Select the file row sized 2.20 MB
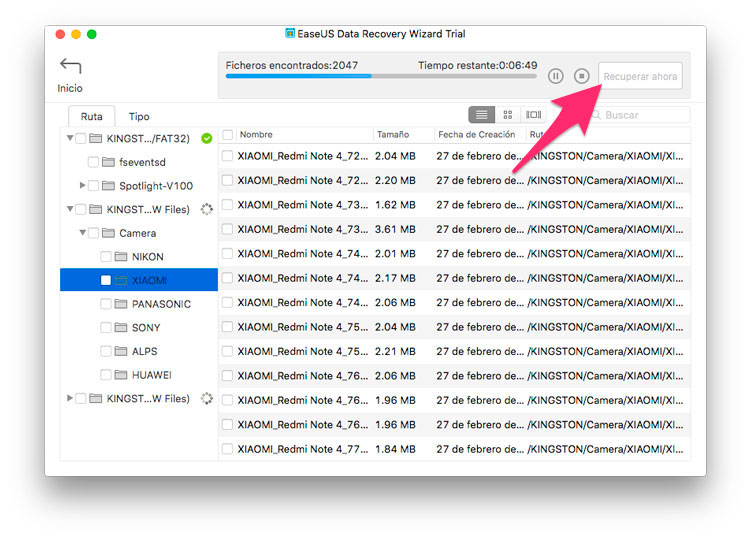This screenshot has width=750, height=539. tap(454, 180)
